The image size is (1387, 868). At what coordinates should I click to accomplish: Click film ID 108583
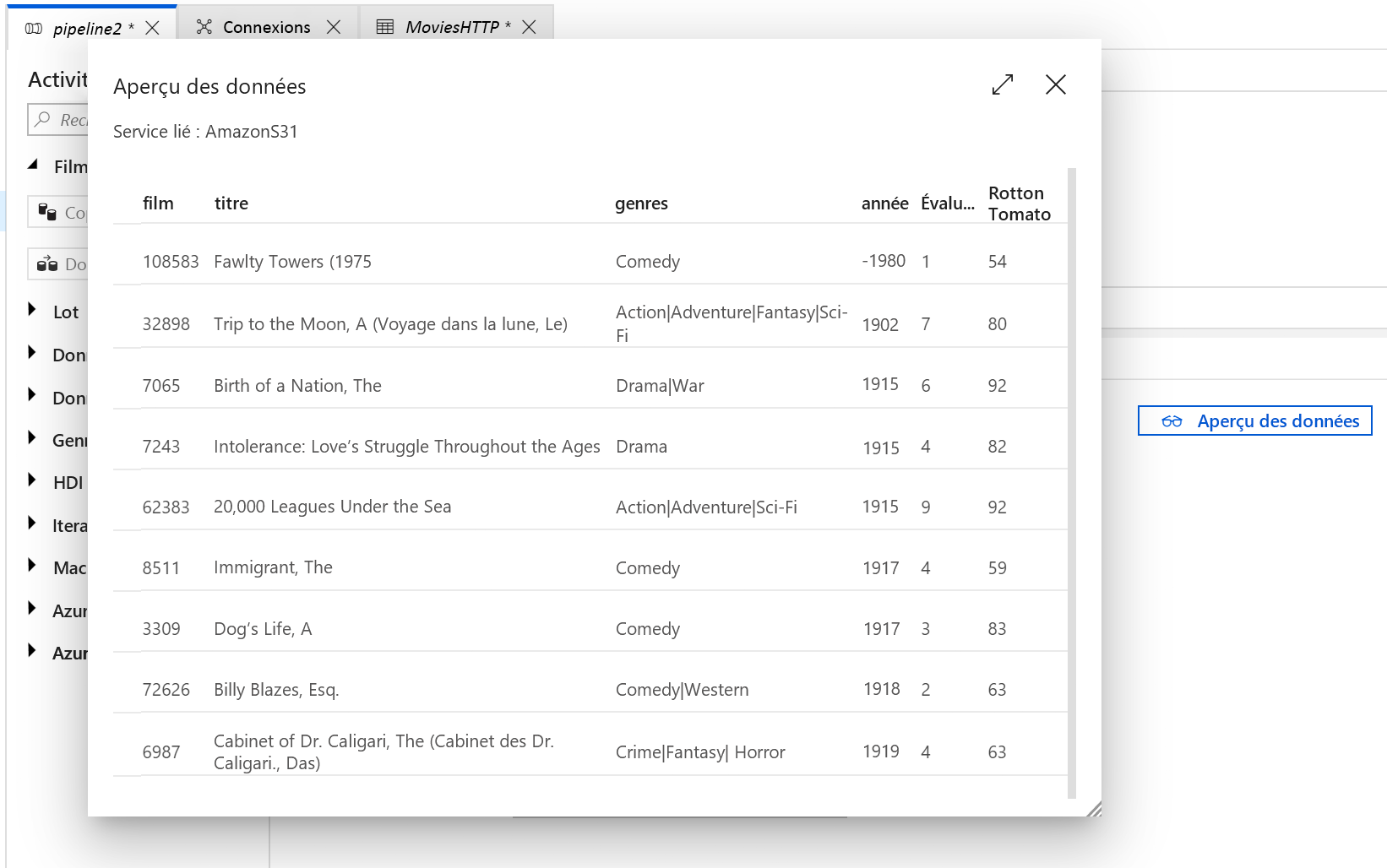click(x=171, y=262)
